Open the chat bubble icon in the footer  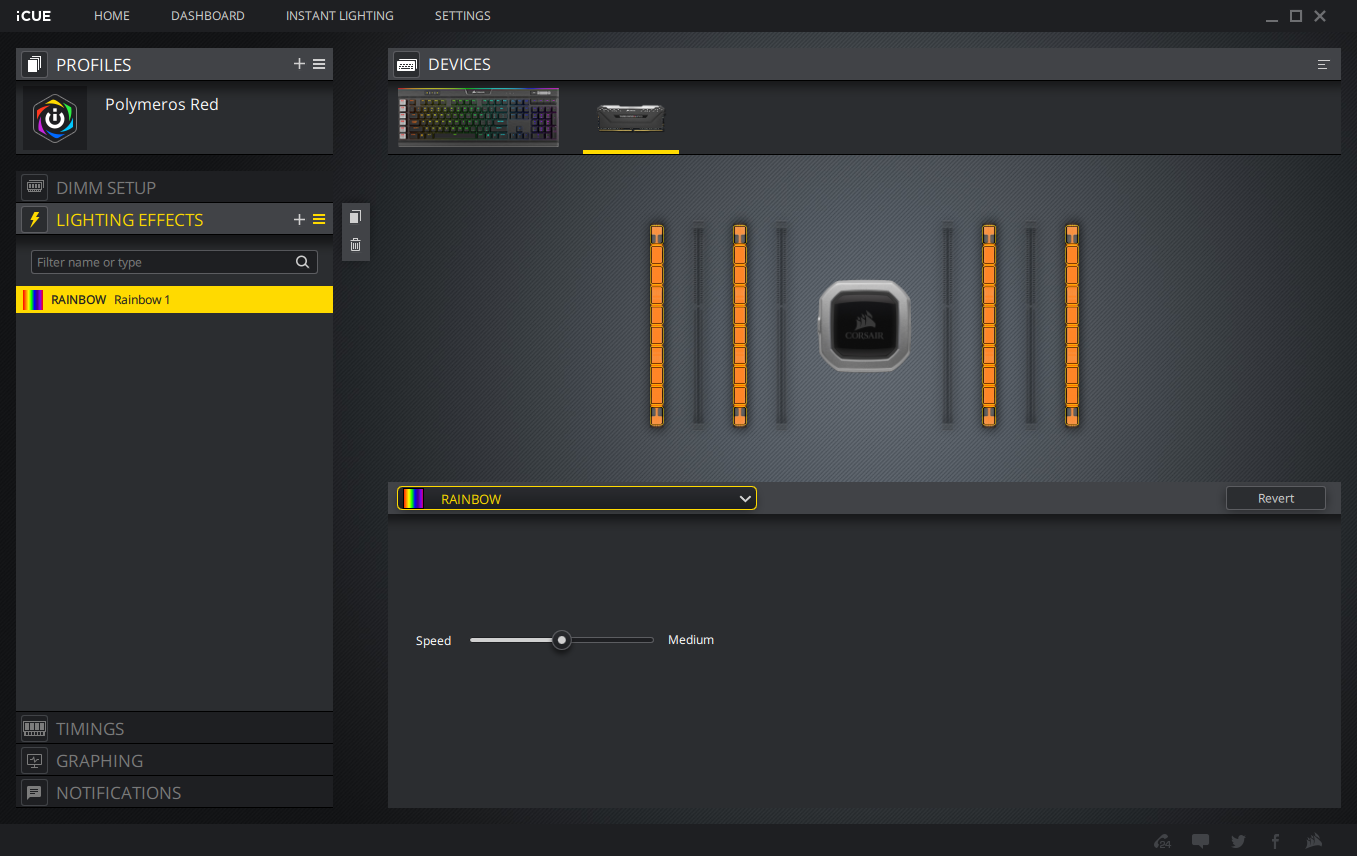[x=1201, y=841]
